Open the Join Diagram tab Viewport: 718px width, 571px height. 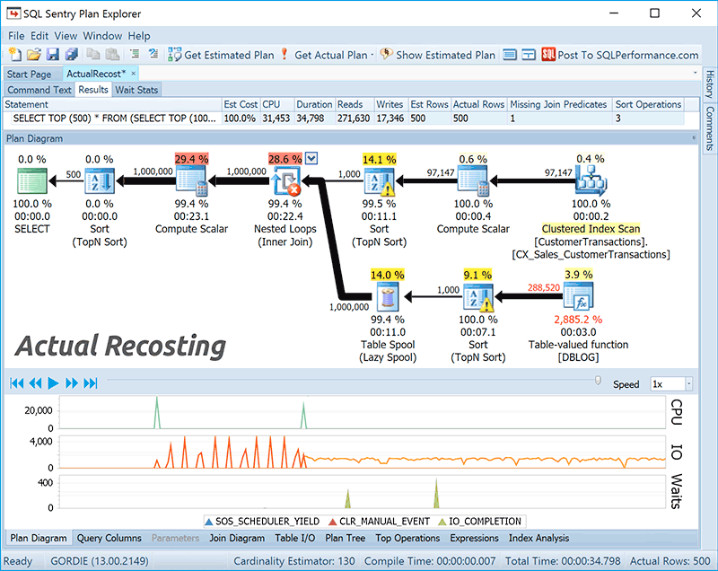point(237,538)
